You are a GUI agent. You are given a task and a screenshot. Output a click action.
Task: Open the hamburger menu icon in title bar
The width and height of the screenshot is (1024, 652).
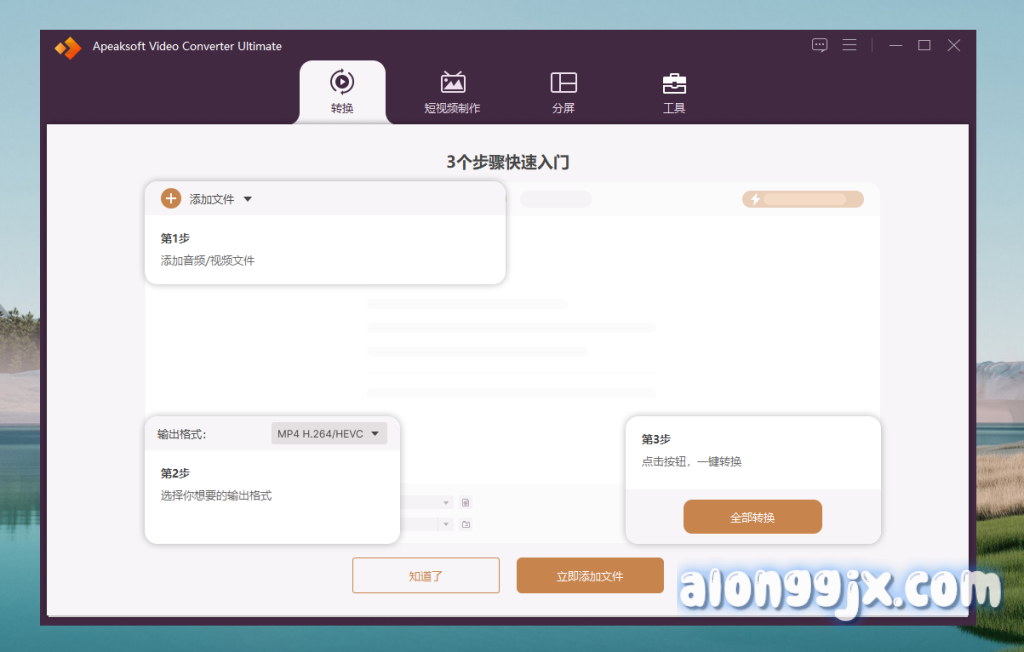[849, 45]
